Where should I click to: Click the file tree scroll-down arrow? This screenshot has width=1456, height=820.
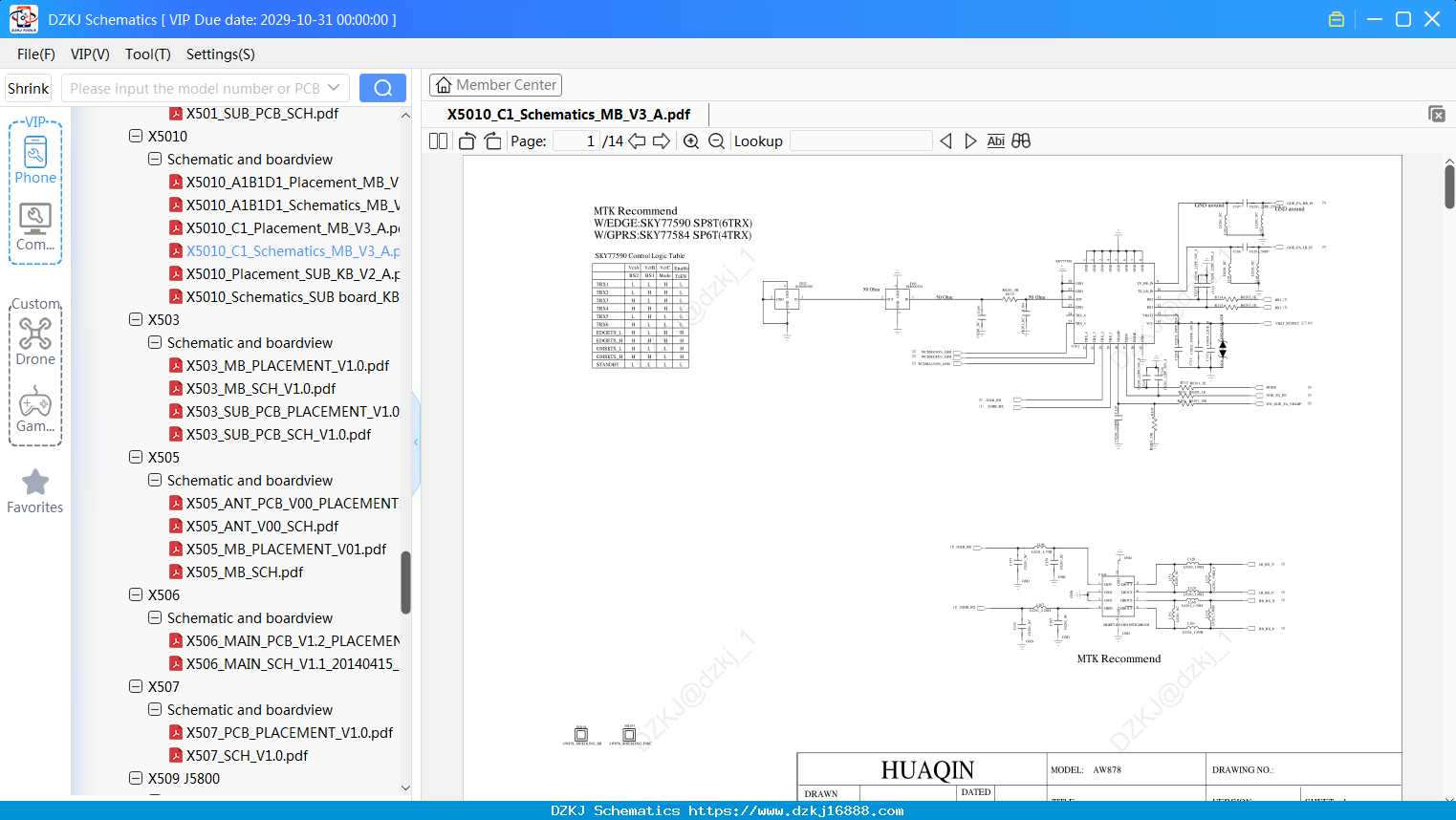(x=405, y=788)
